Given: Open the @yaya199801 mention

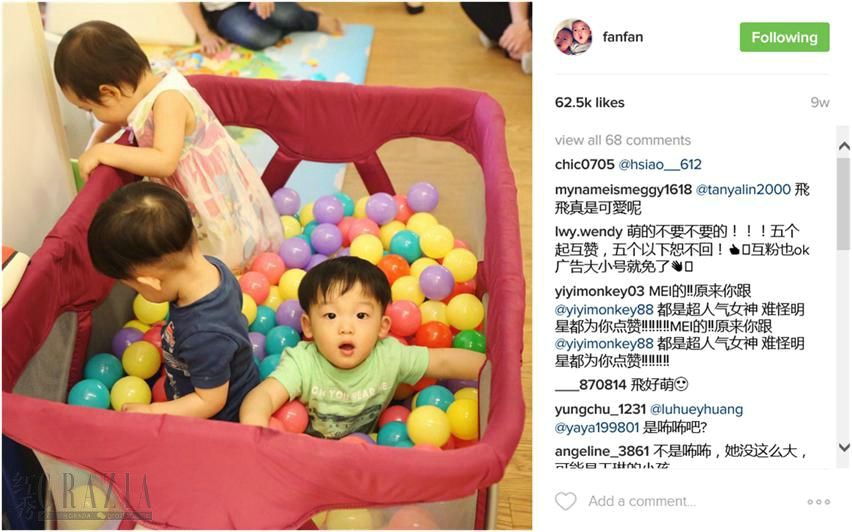Looking at the screenshot, I should click(x=597, y=428).
